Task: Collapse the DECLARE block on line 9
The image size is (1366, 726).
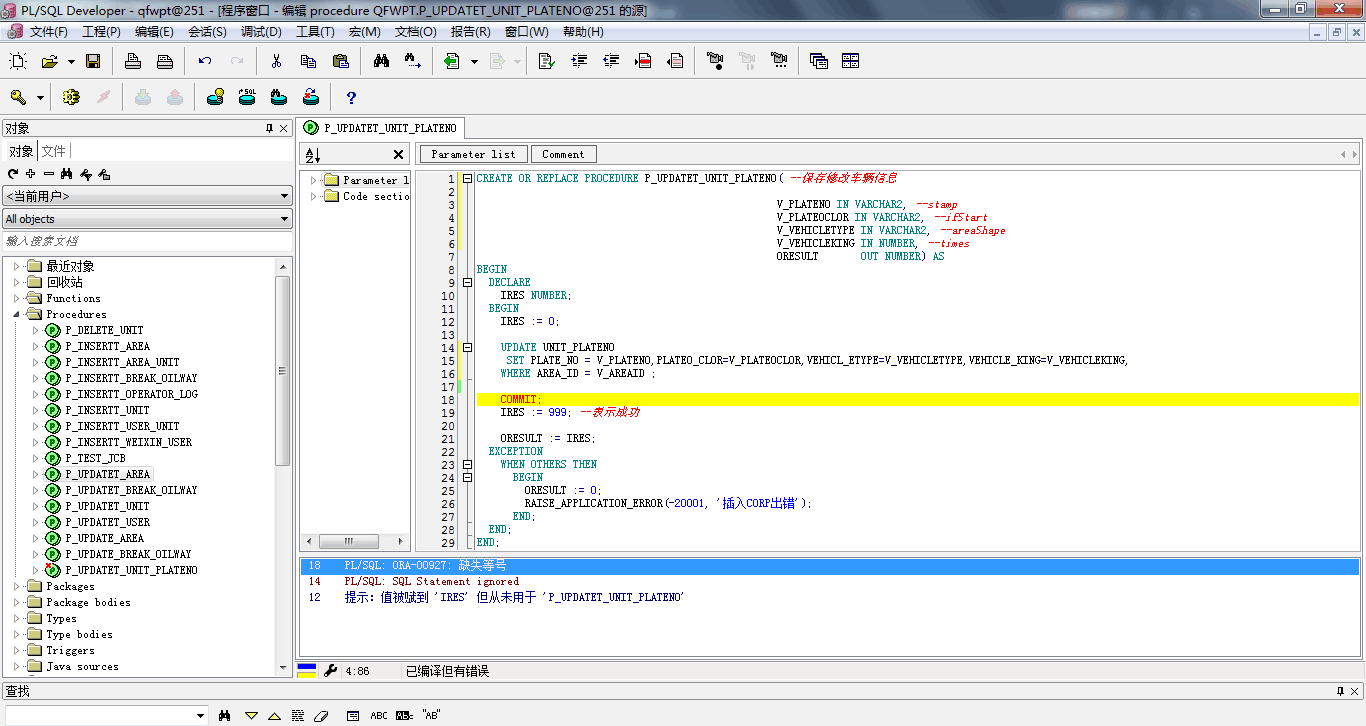Action: (x=466, y=283)
